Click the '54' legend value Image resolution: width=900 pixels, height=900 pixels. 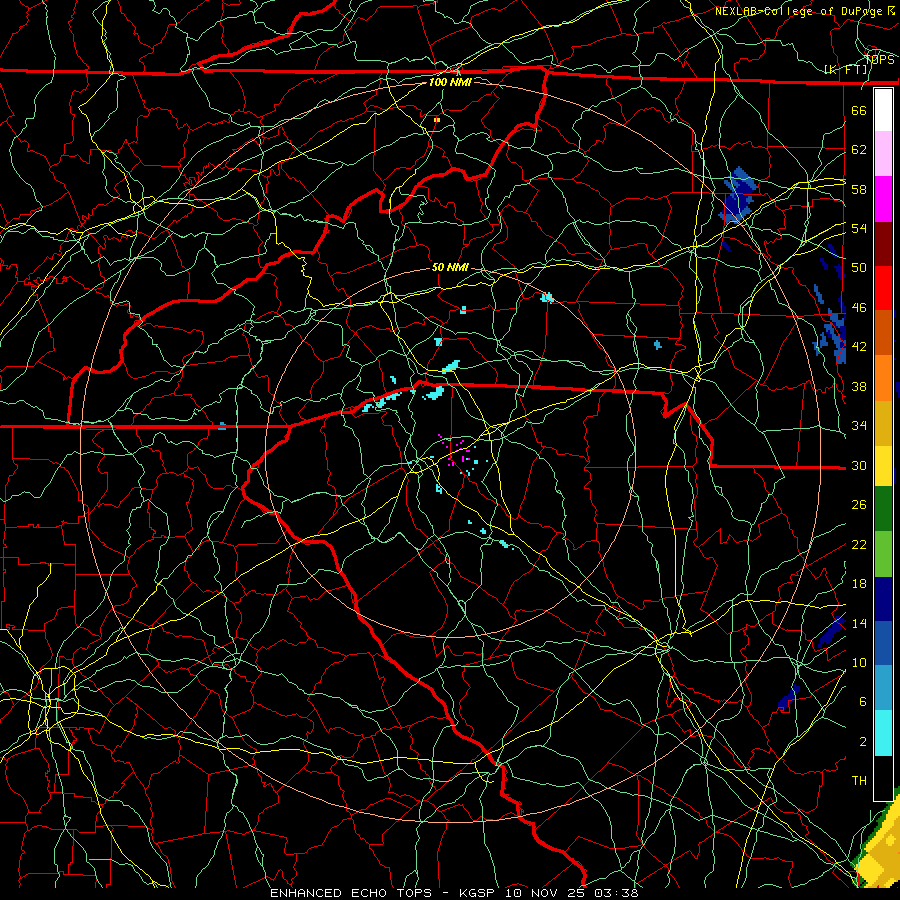point(859,228)
